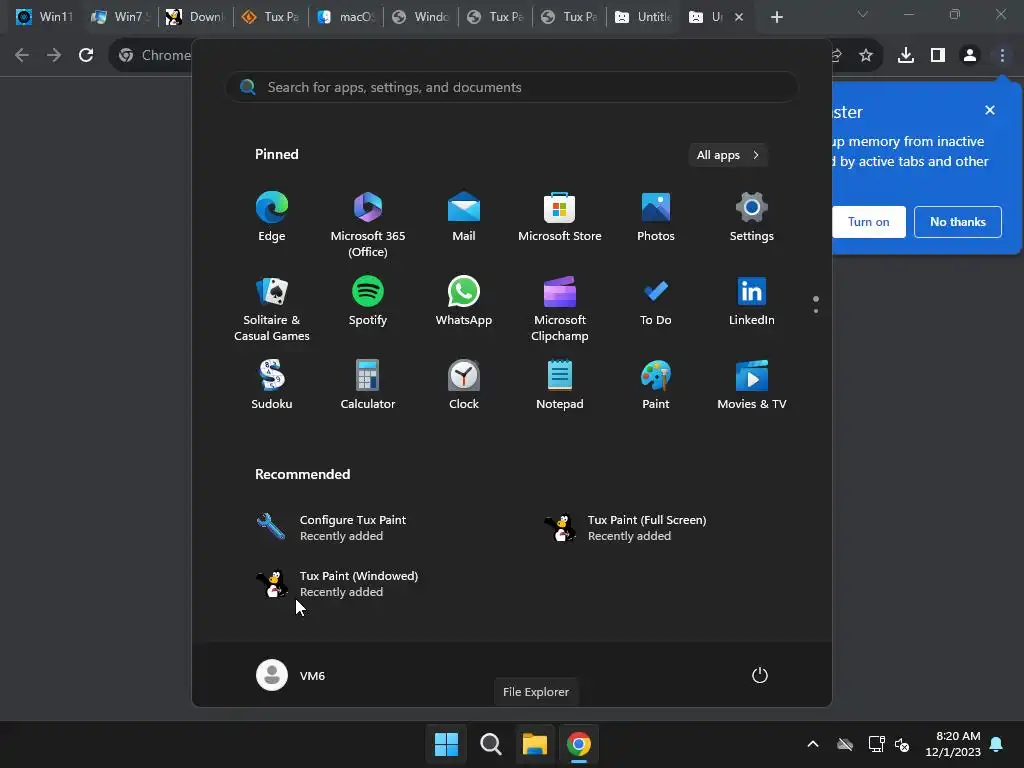
Task: Open Chrome three-dot menu
Action: pos(1002,56)
